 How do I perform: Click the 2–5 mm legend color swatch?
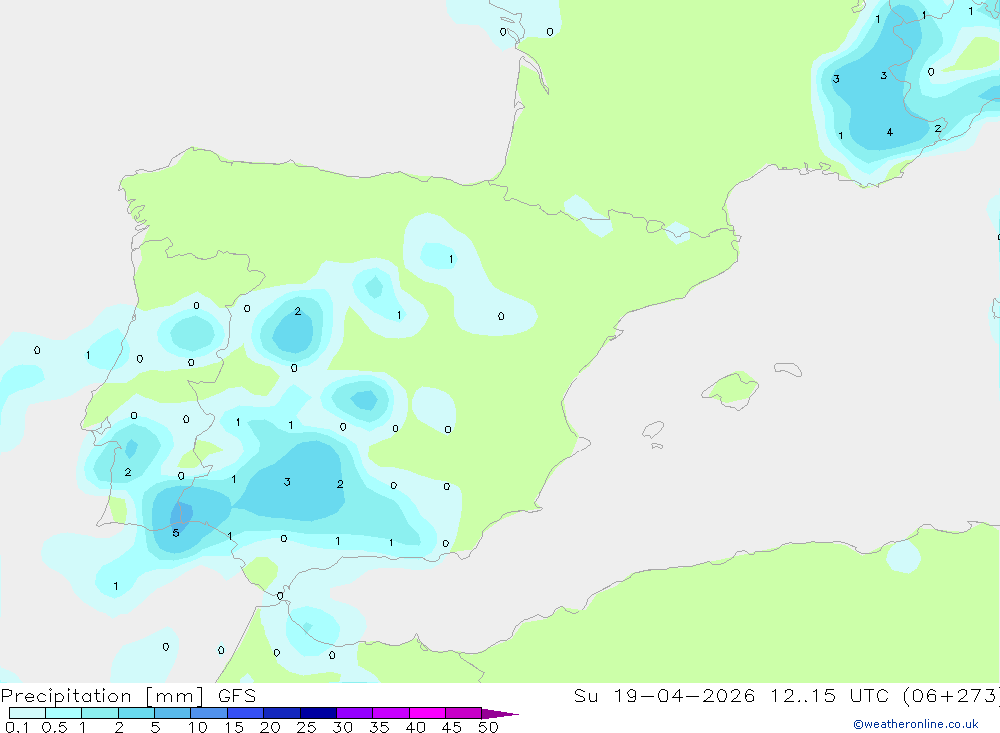(136, 713)
